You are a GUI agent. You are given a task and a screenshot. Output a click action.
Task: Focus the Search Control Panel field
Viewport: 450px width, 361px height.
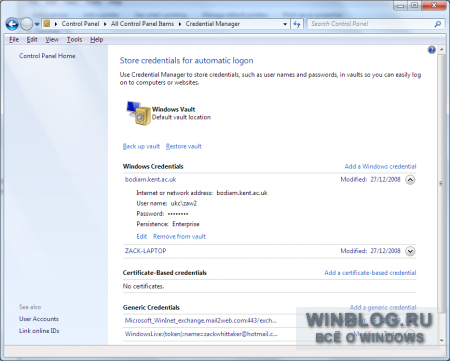click(x=370, y=24)
